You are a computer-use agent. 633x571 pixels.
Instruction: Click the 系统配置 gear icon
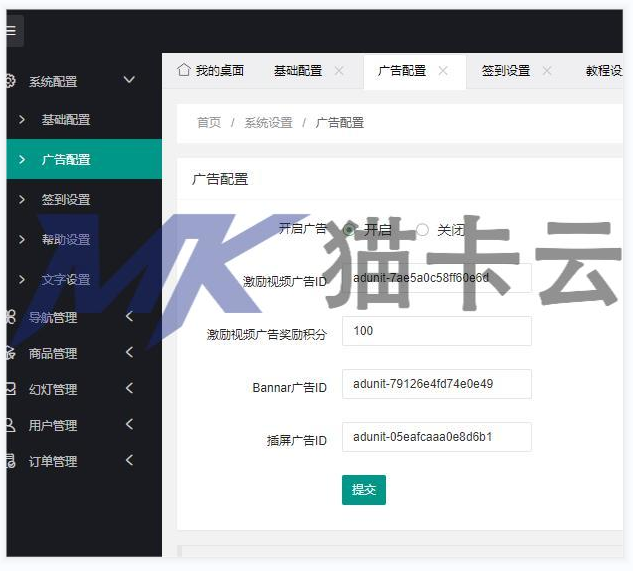point(10,81)
